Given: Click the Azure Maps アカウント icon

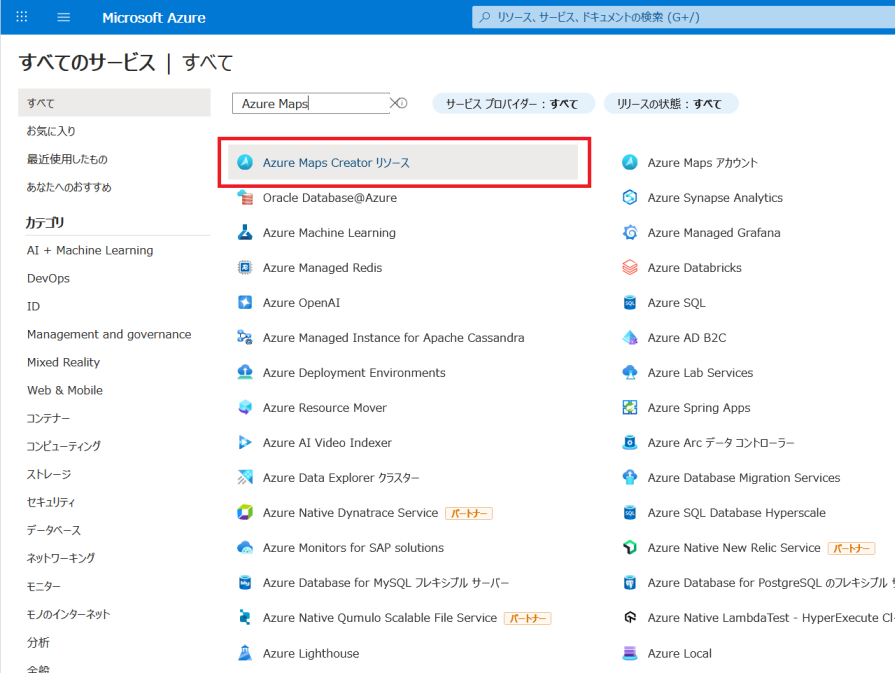Looking at the screenshot, I should [x=630, y=162].
